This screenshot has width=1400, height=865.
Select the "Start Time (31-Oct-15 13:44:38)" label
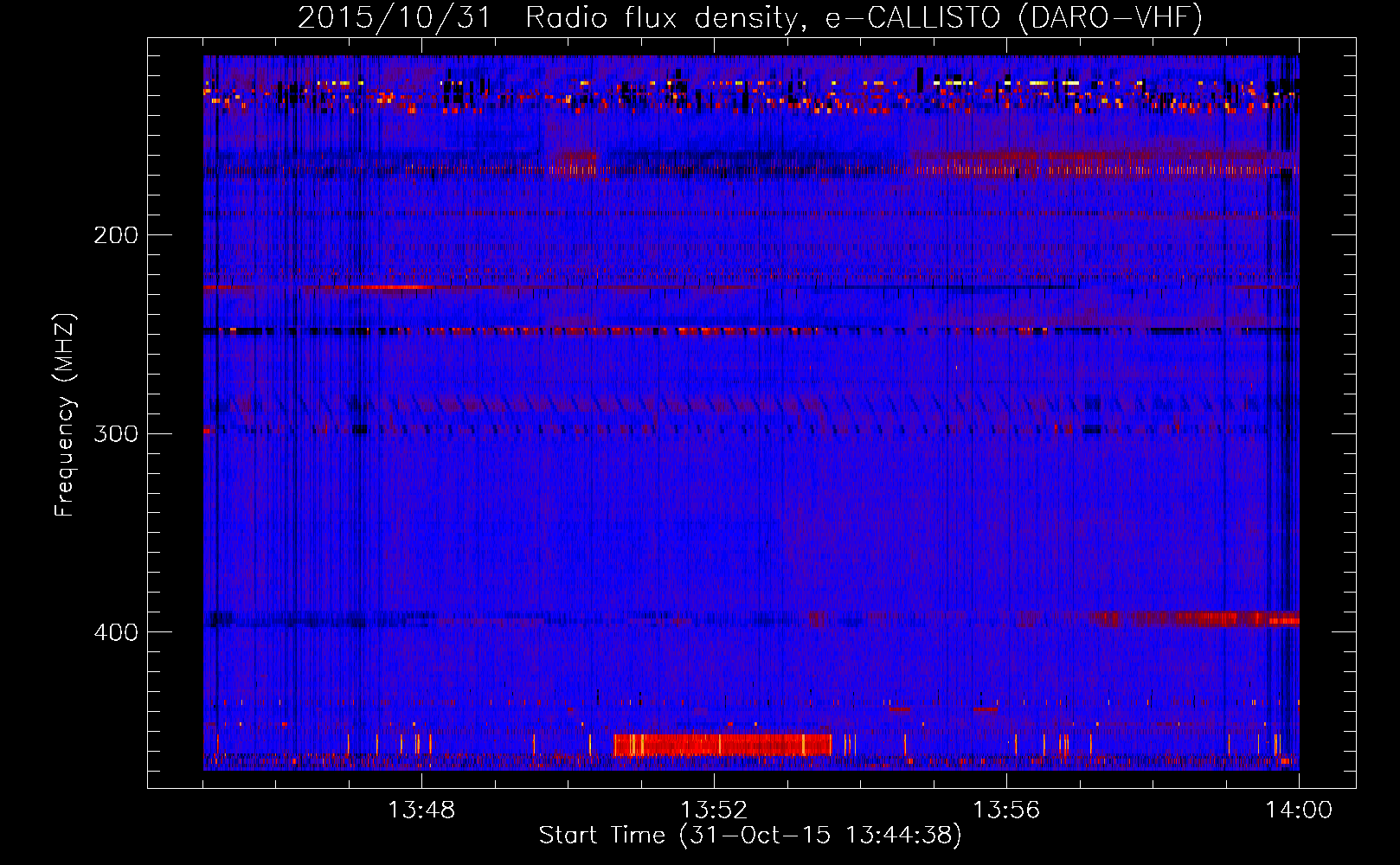[750, 836]
